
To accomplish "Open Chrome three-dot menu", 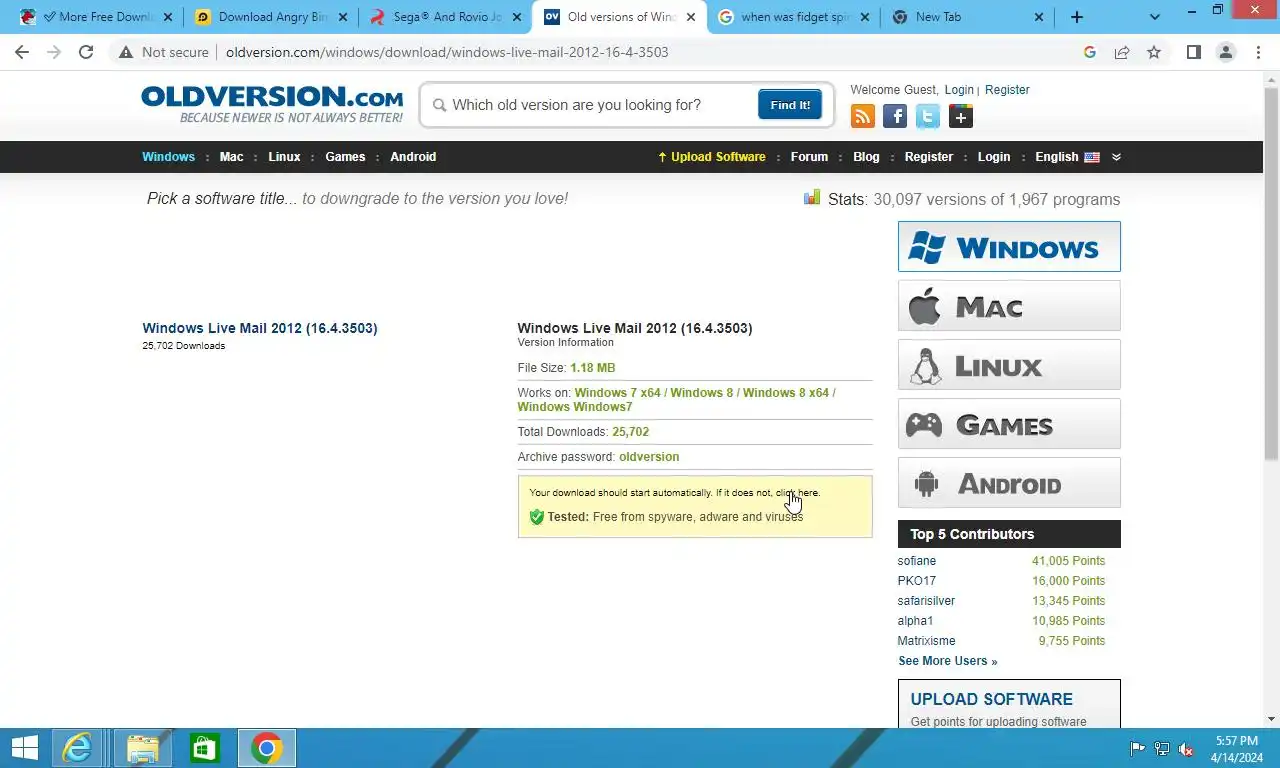I will [x=1258, y=52].
